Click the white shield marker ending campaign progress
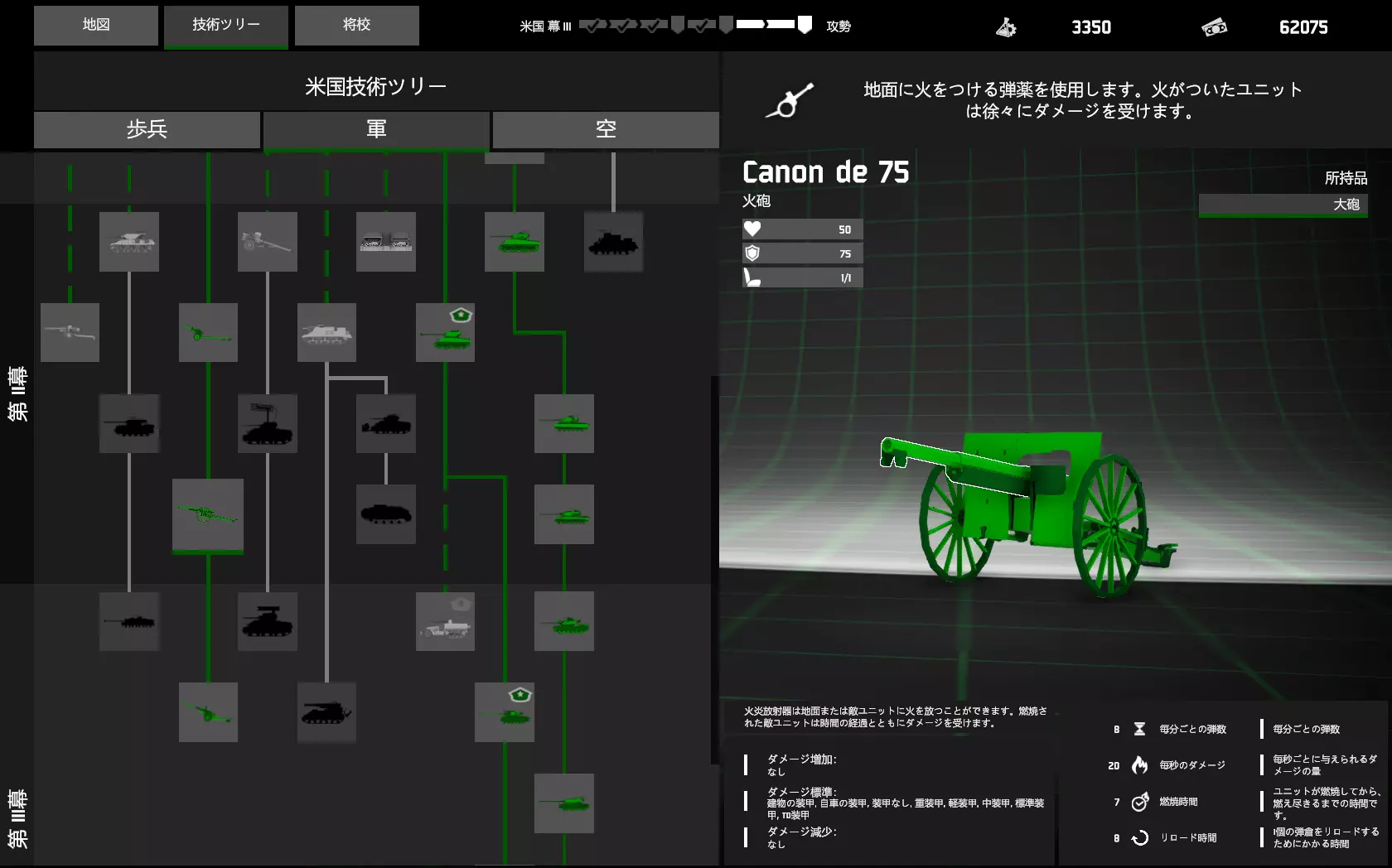This screenshot has height=868, width=1392. point(805,26)
